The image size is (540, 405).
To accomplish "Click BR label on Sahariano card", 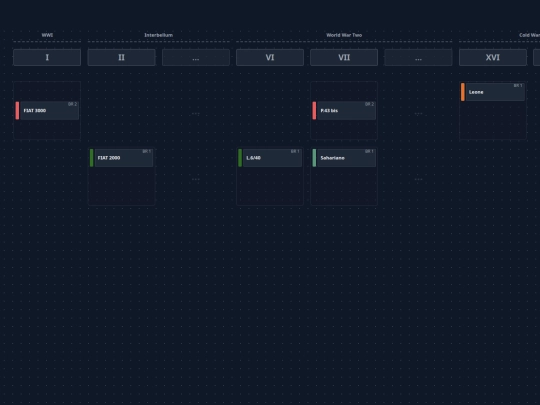I will (369, 151).
